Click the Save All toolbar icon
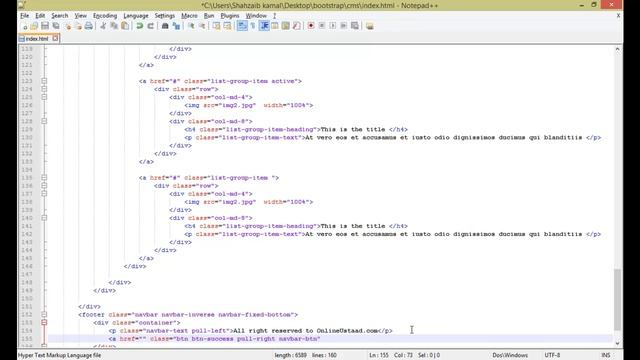Screen dimensions: 640x360 tap(56, 26)
